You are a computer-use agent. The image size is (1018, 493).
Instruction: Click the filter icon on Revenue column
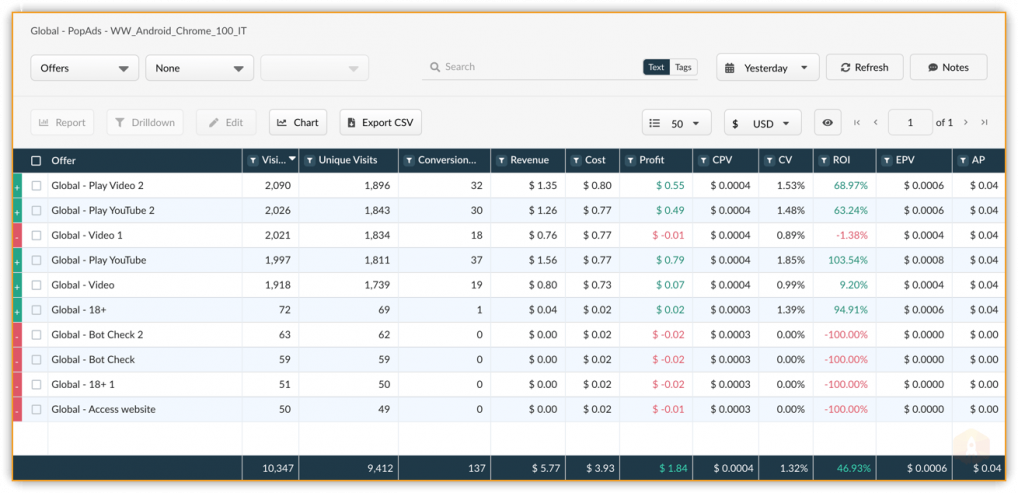coord(501,160)
